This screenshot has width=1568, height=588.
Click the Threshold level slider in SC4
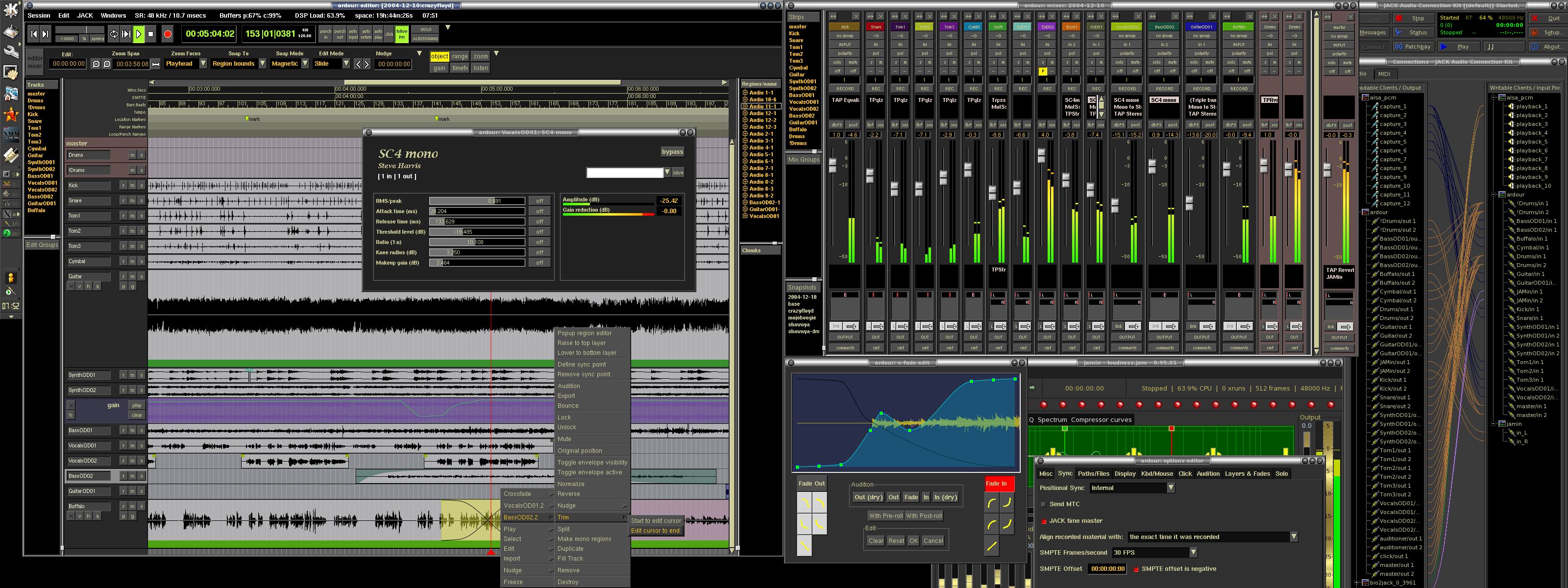[x=477, y=232]
